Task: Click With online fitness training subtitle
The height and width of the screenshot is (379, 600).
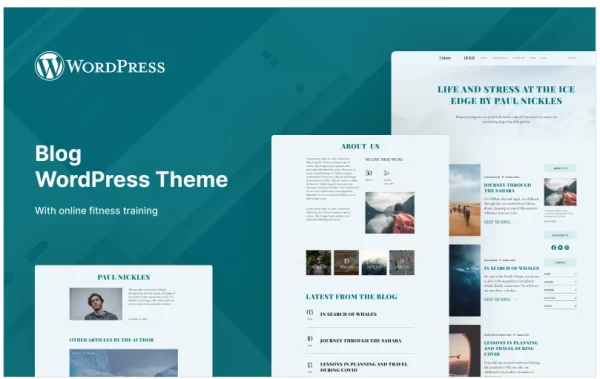Action: pos(96,211)
